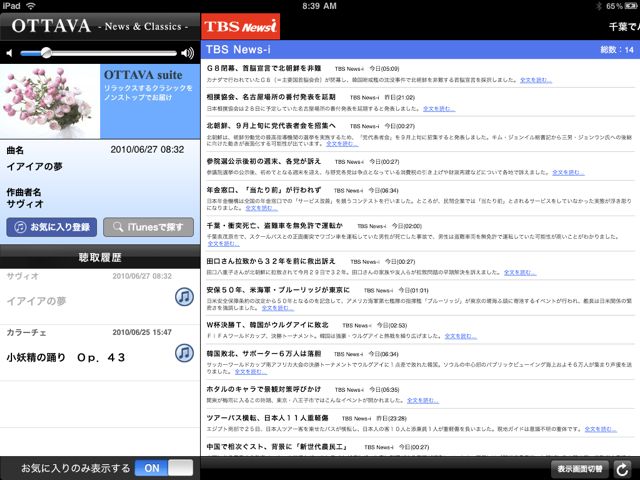Tap the low volume speaker icon

point(9,53)
